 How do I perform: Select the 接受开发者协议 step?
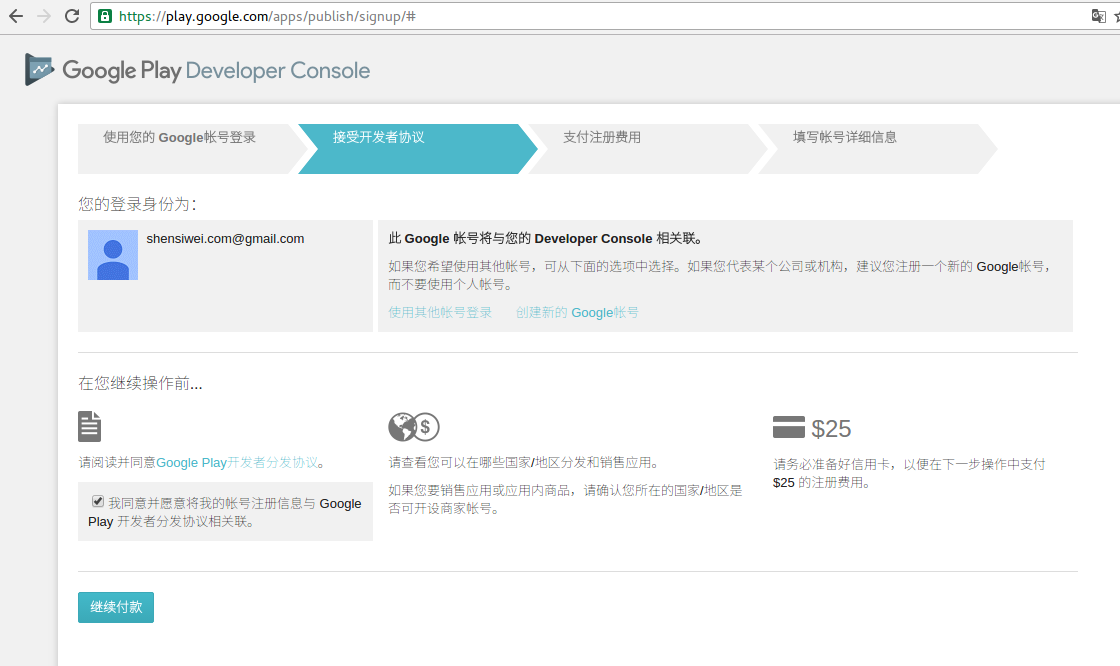point(379,138)
